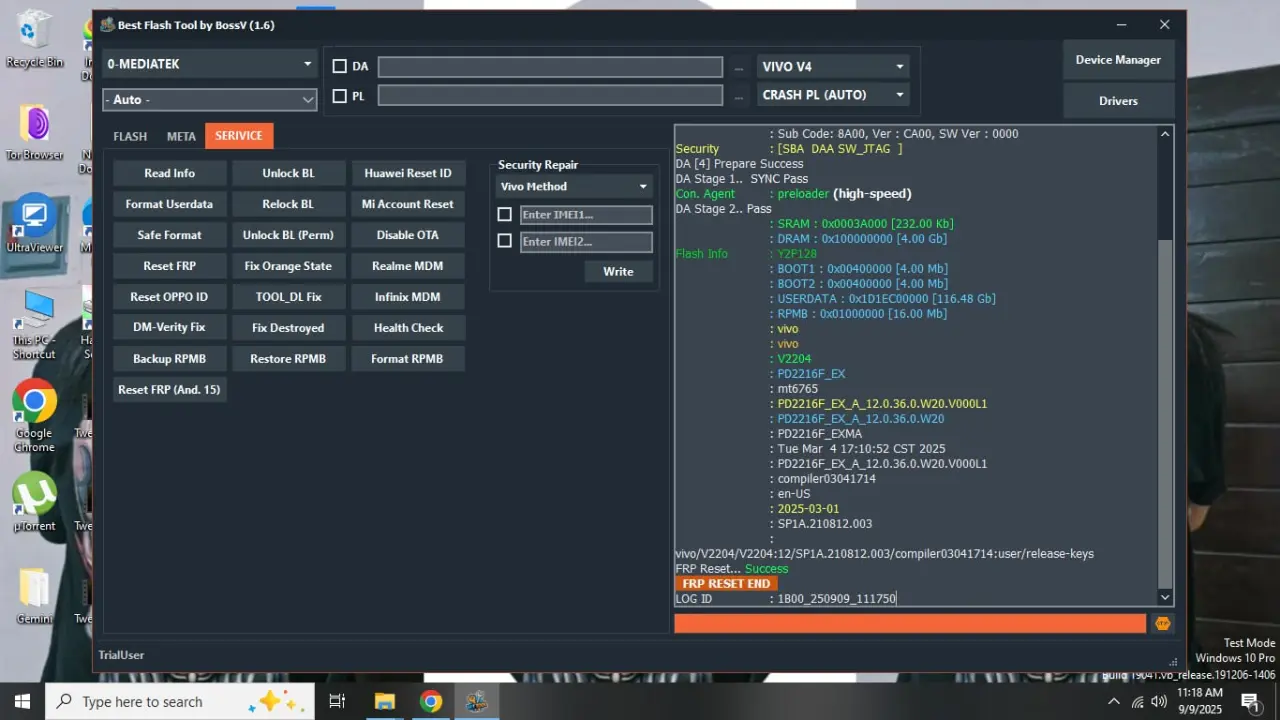Click the Write IMEI button
This screenshot has height=720, width=1280.
pyautogui.click(x=619, y=272)
